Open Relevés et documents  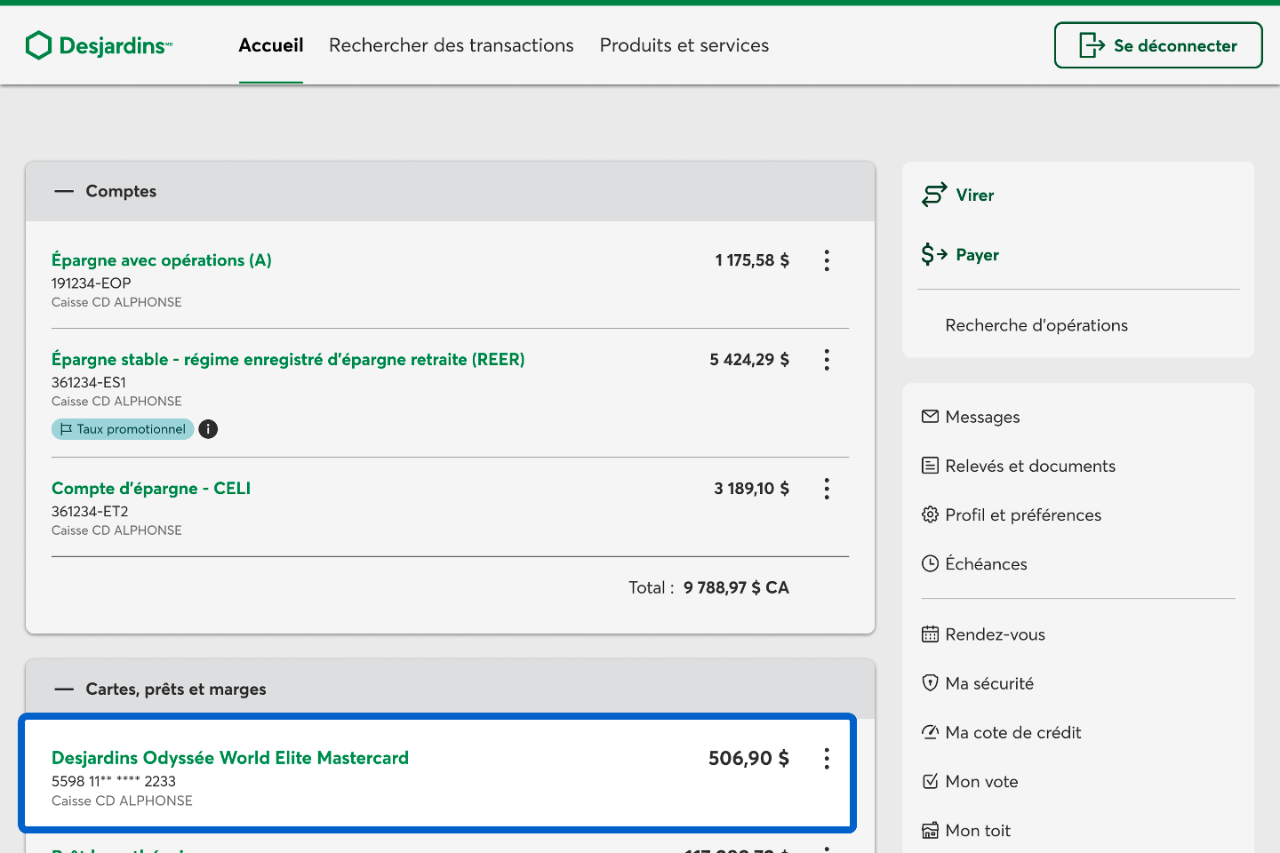[x=1030, y=466]
